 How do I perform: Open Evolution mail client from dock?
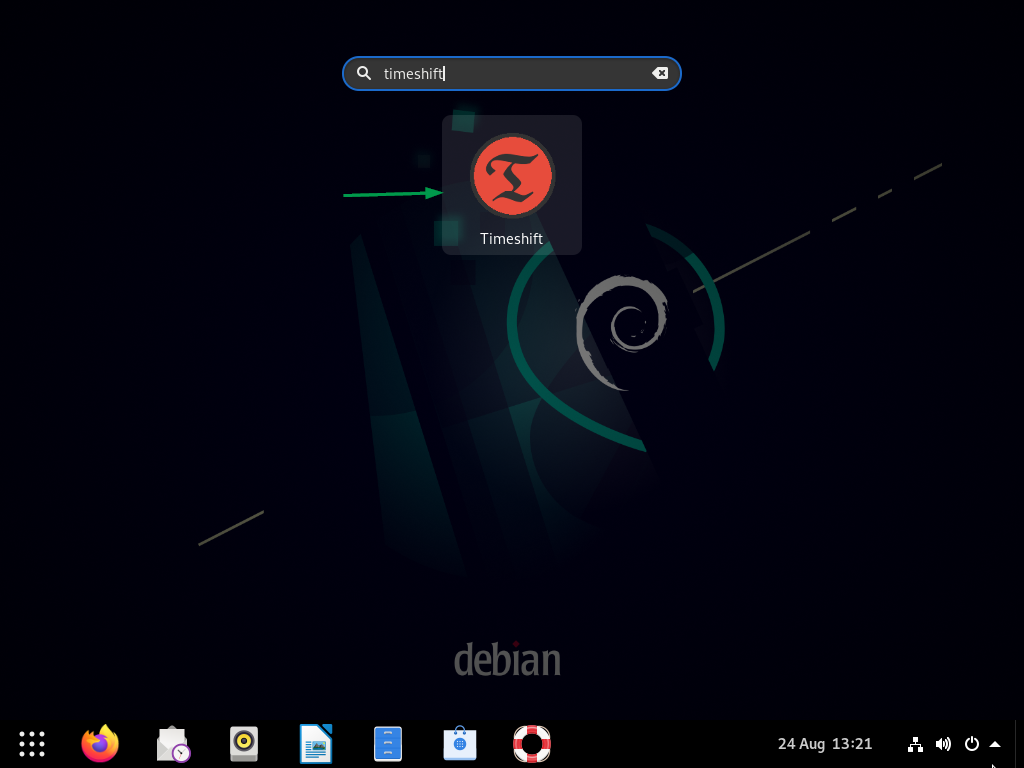[173, 744]
